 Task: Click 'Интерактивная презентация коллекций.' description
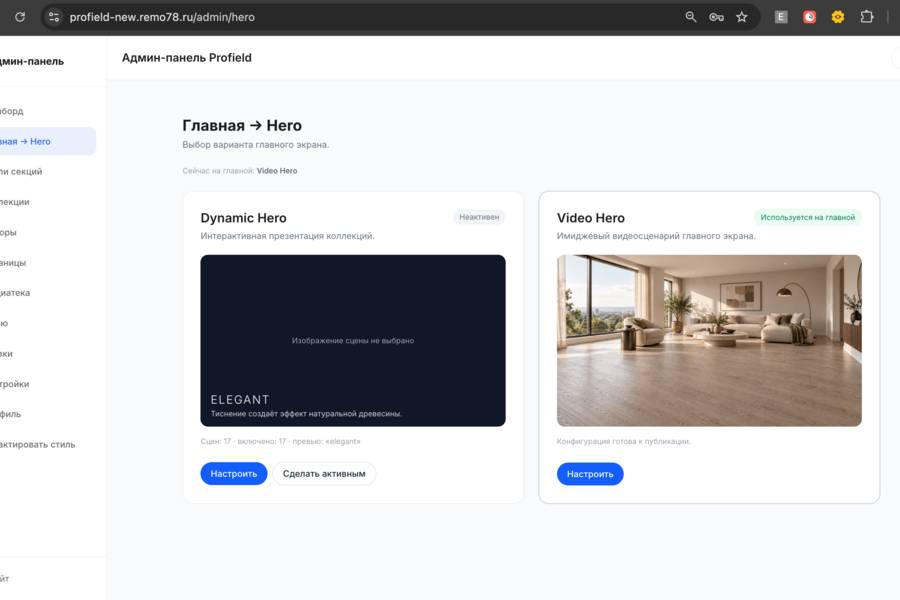point(288,236)
